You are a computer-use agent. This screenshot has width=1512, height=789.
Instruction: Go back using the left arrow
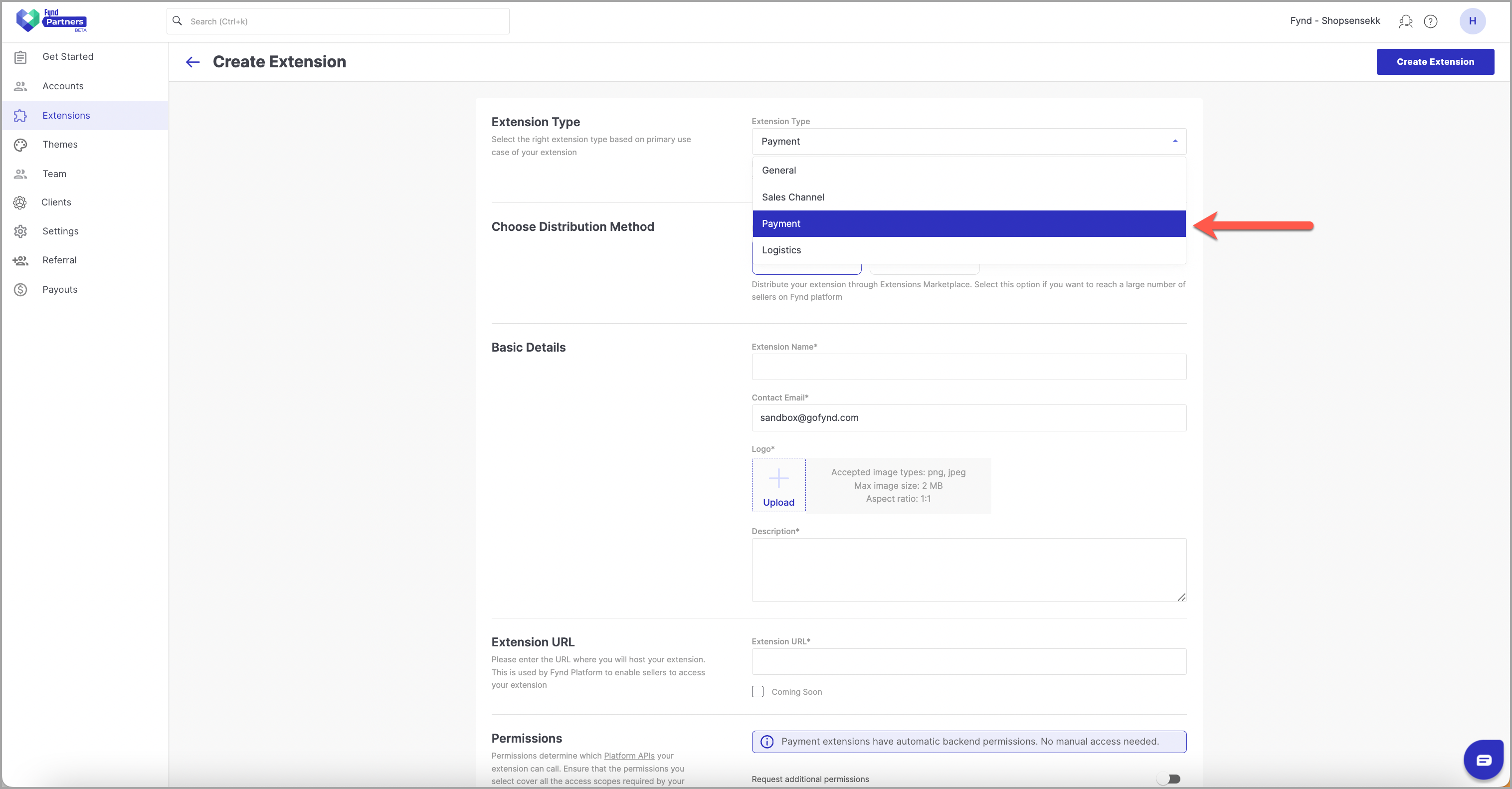pos(192,62)
